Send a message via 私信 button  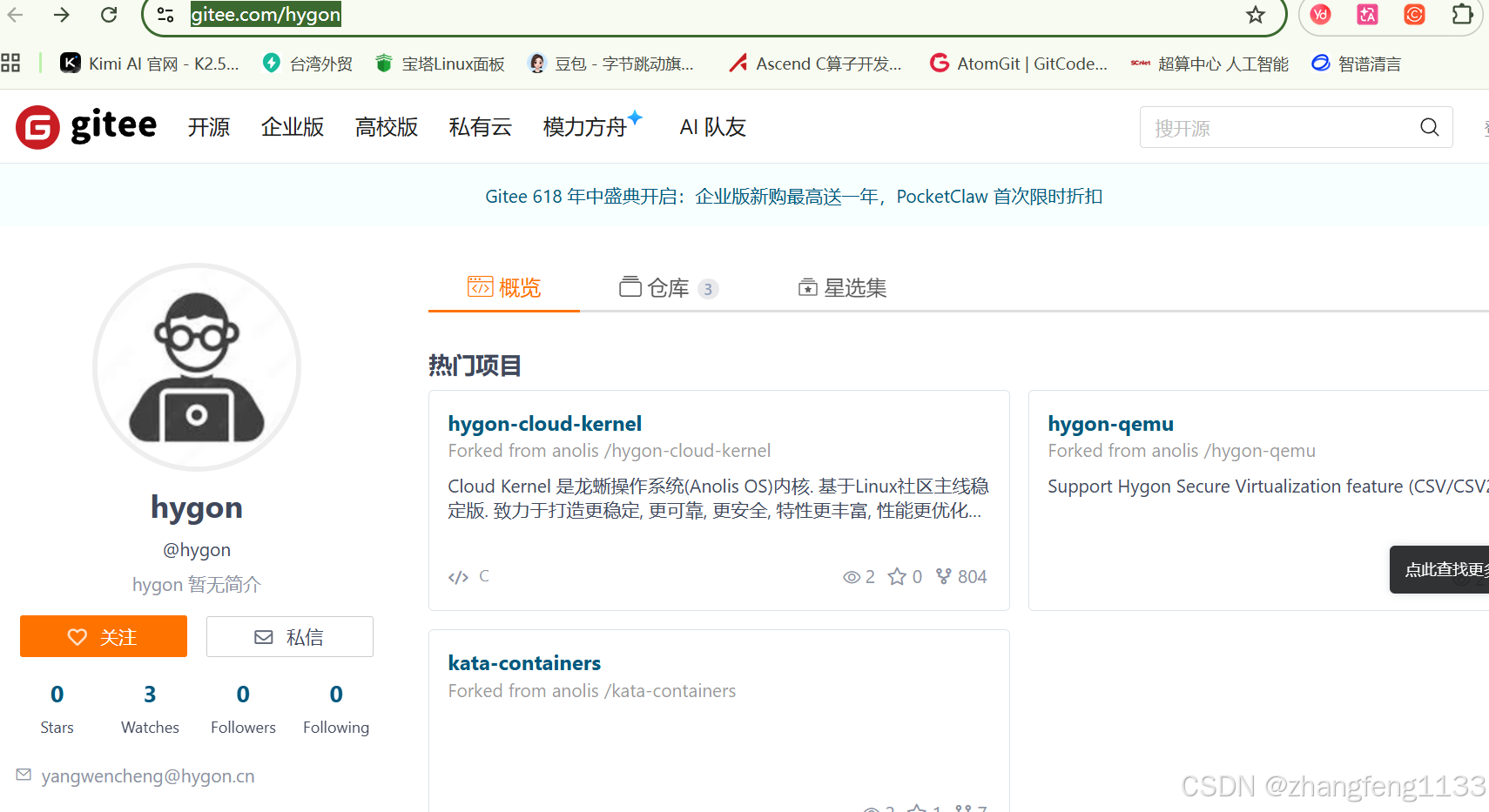pyautogui.click(x=290, y=637)
